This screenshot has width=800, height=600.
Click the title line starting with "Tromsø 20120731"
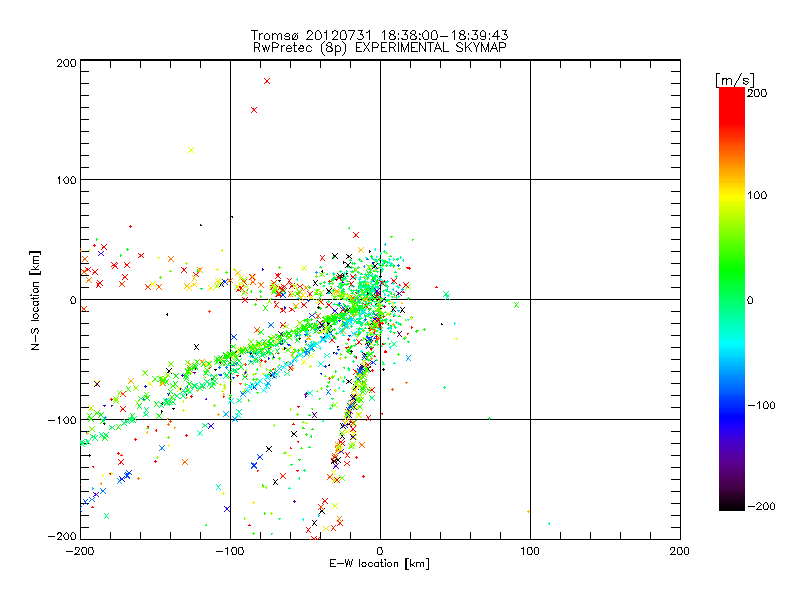click(379, 35)
